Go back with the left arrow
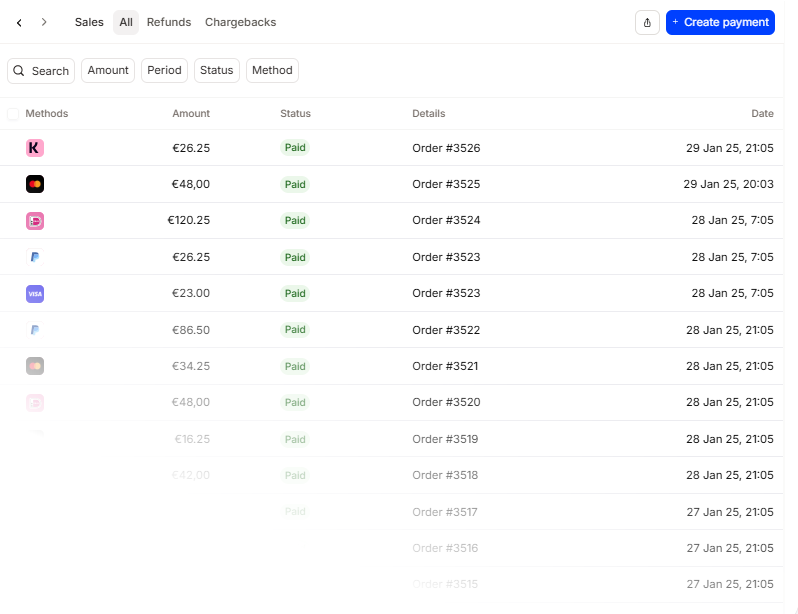 click(x=19, y=22)
